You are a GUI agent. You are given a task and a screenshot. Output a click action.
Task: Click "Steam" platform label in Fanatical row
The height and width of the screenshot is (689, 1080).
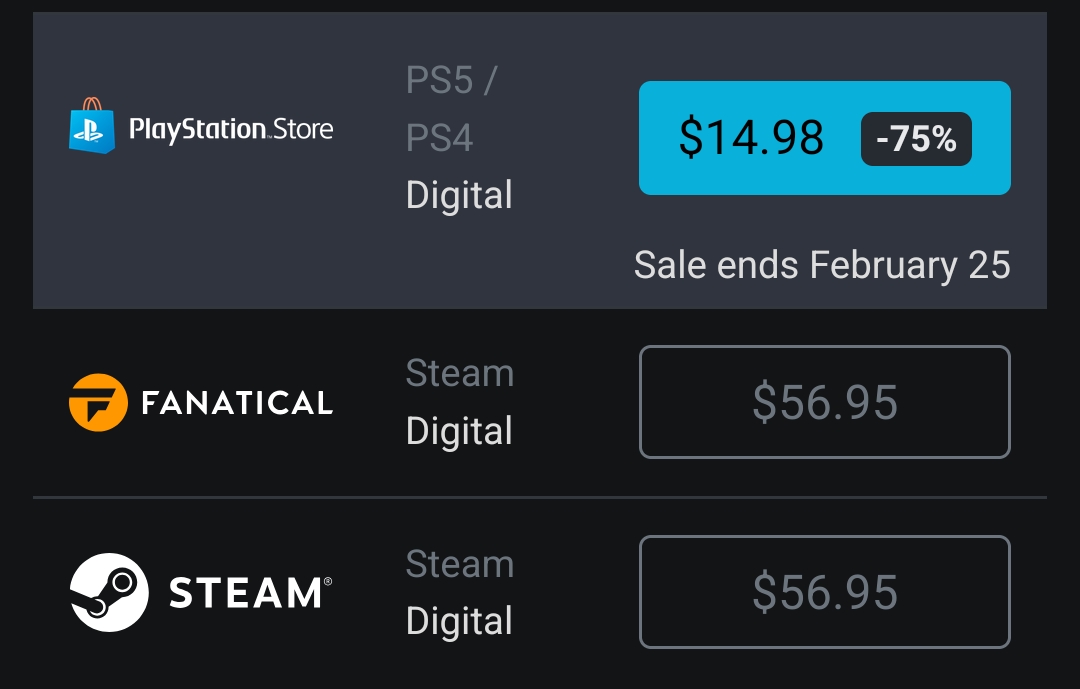click(459, 374)
